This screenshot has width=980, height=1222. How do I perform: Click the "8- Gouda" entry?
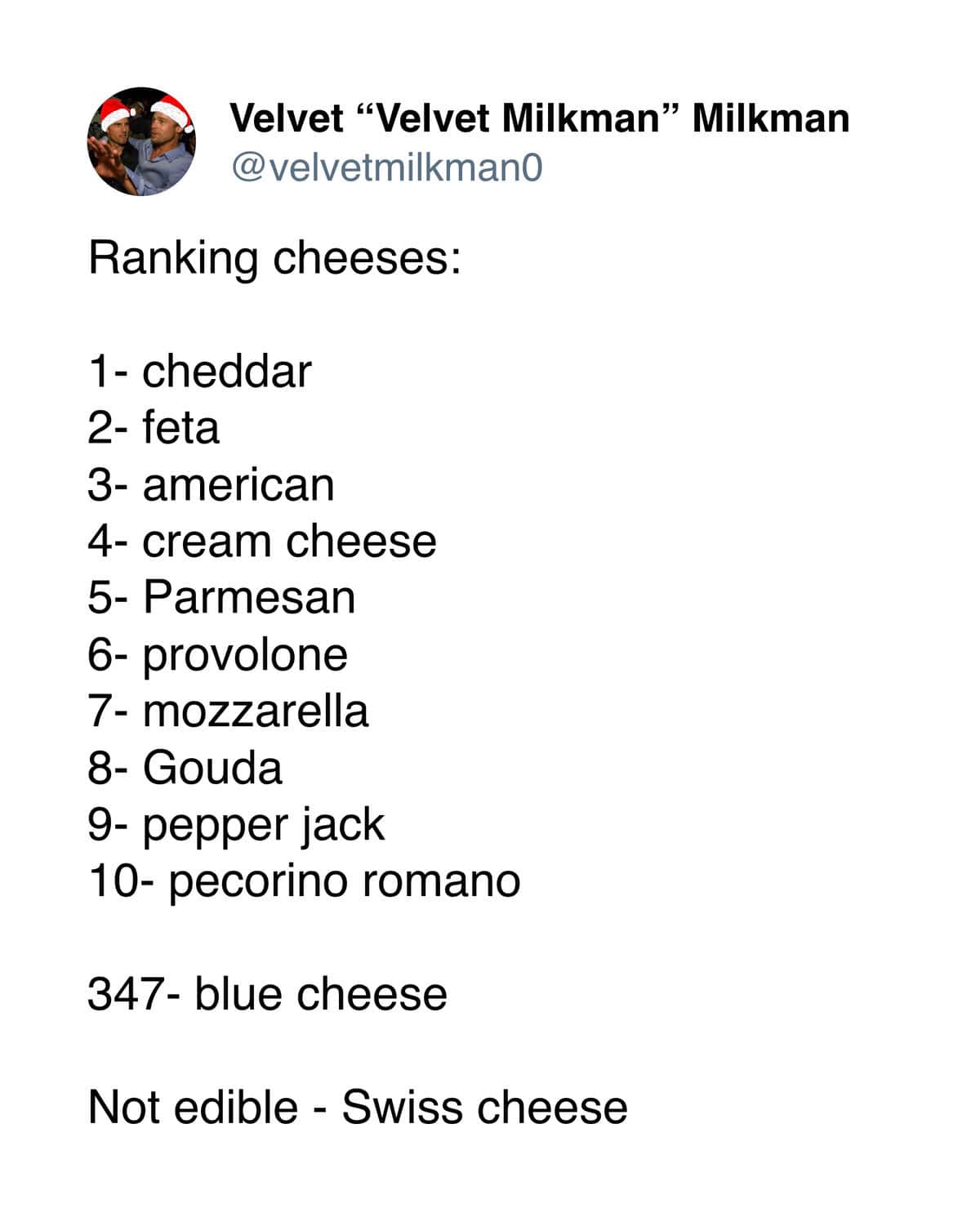click(185, 768)
